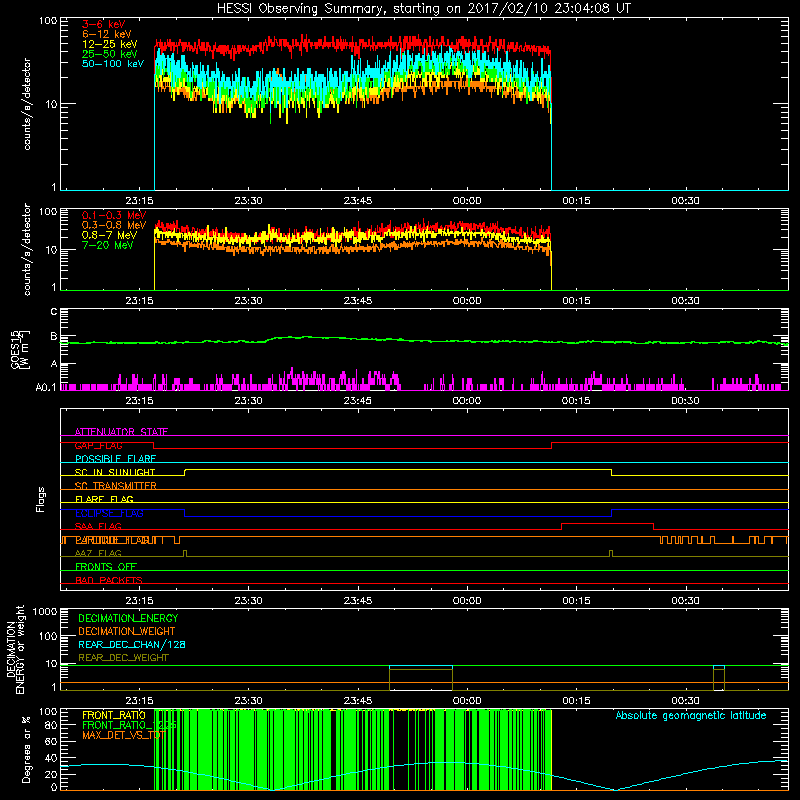Pick the yellow 12-25 keV legend label
The image size is (800, 800).
(x=109, y=44)
